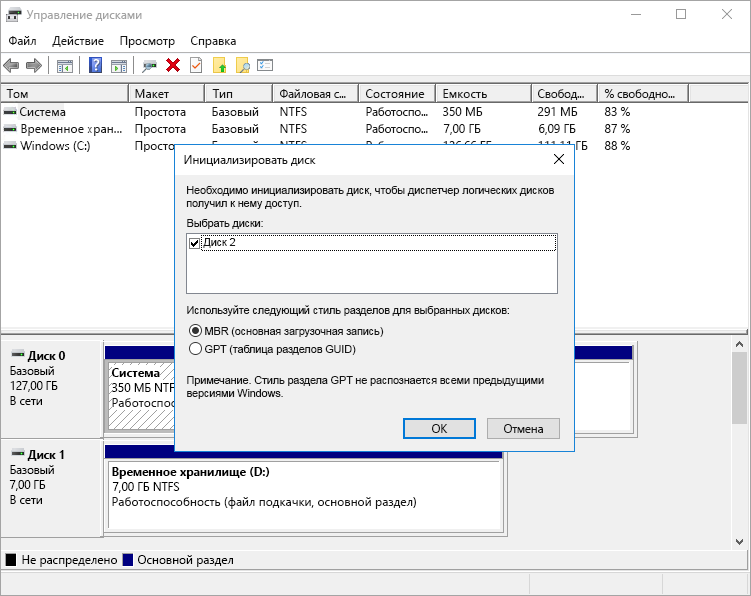Sort by the Тип column header
Viewport: 751px width, 596px height.
click(x=239, y=93)
